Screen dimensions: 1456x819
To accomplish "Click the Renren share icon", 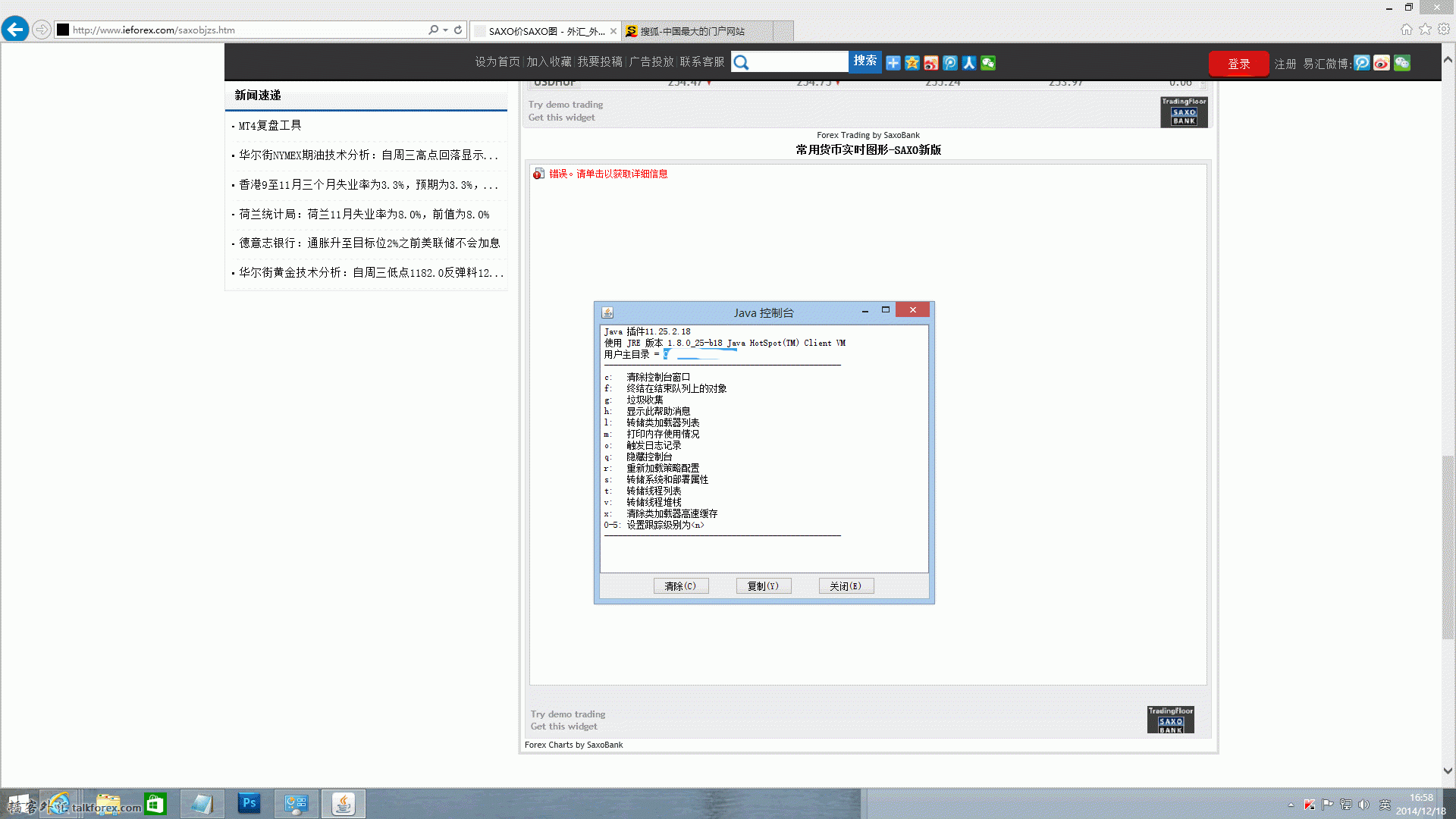I will 969,63.
